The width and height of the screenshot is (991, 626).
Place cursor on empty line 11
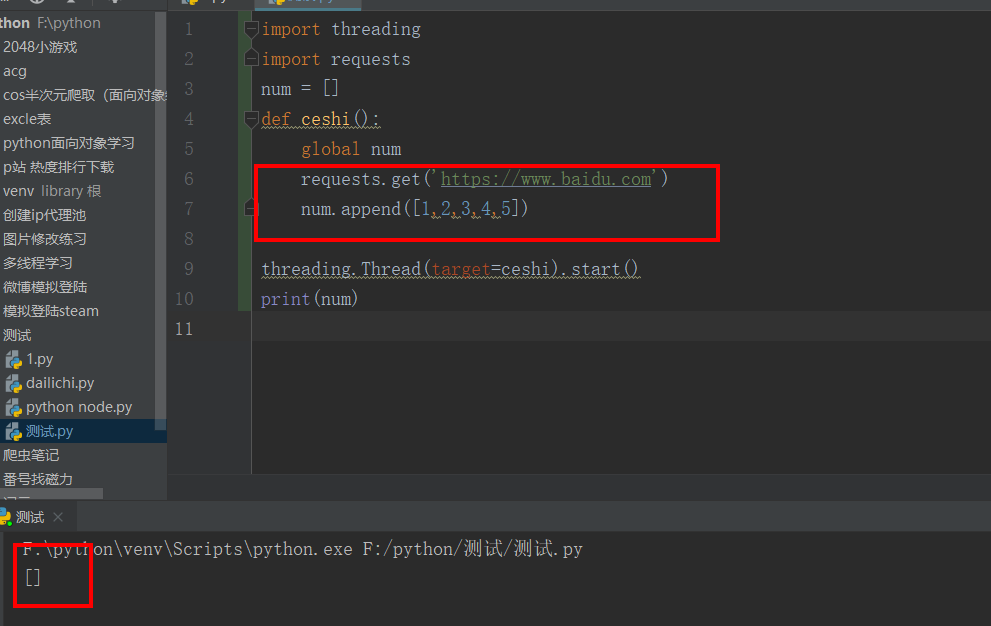point(500,329)
